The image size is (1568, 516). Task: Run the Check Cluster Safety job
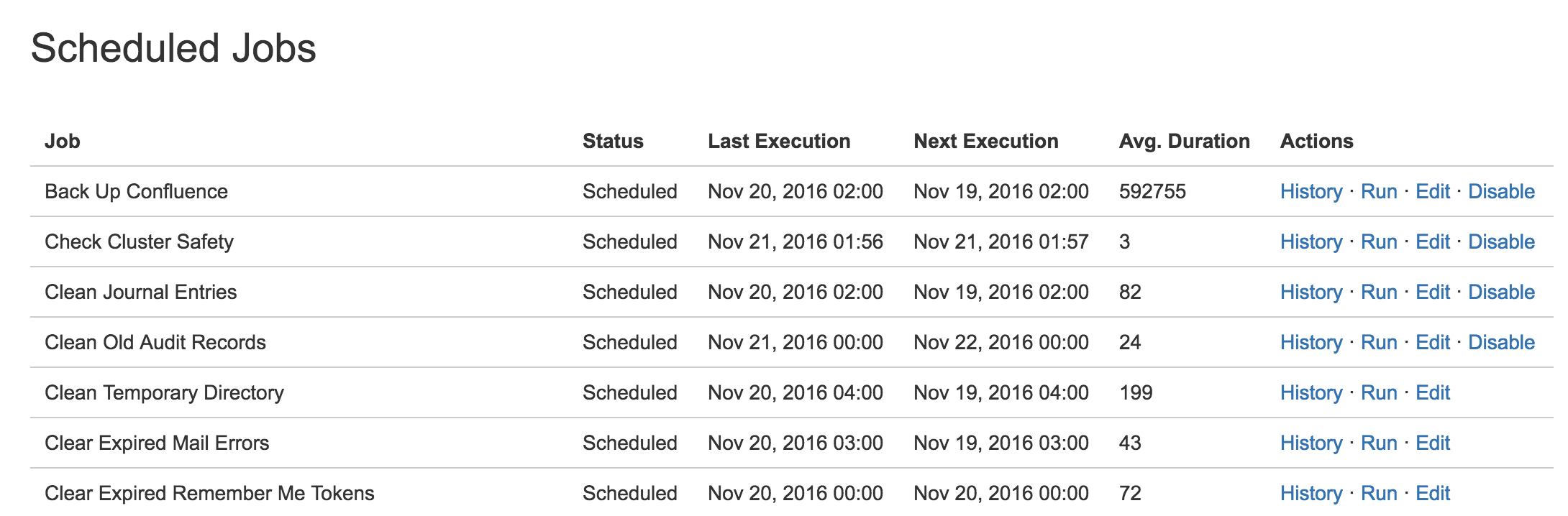click(x=1379, y=241)
